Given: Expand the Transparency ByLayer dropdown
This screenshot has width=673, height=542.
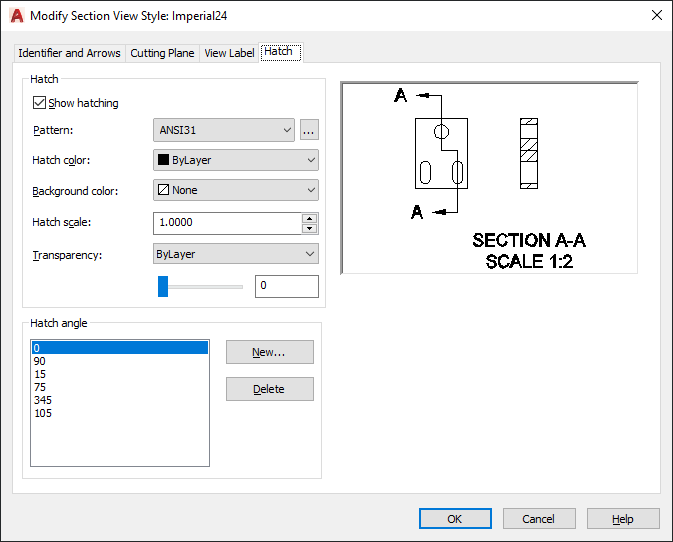Looking at the screenshot, I should (236, 254).
